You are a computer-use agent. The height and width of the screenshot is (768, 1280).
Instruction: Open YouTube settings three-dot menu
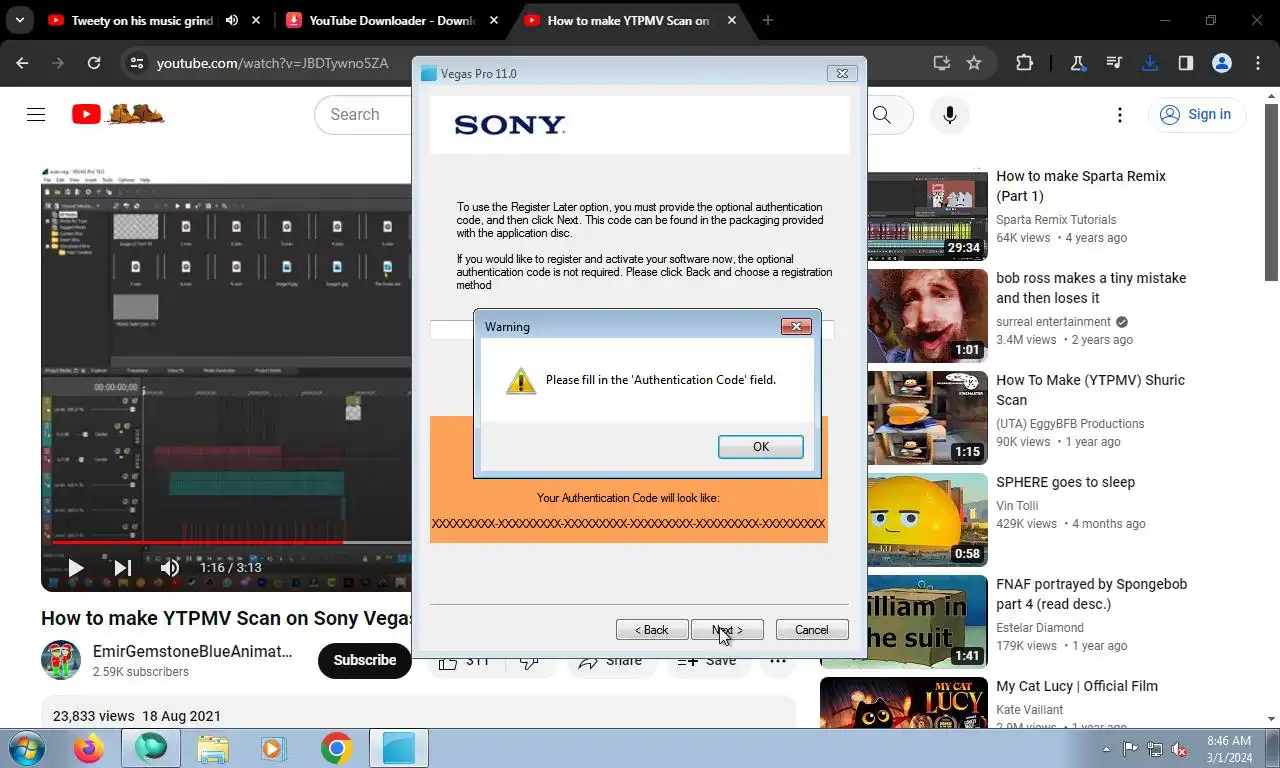[x=1120, y=114]
